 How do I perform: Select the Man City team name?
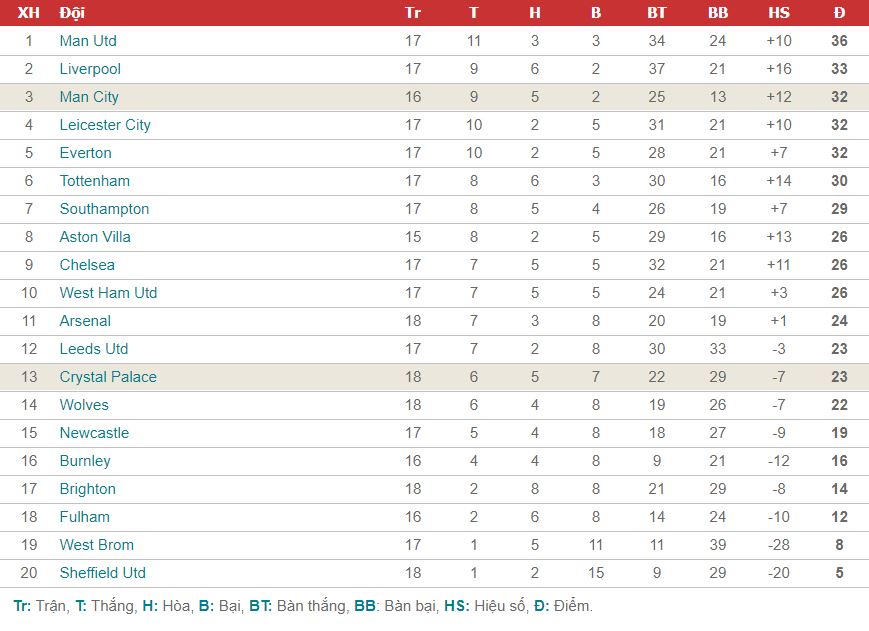pos(89,97)
